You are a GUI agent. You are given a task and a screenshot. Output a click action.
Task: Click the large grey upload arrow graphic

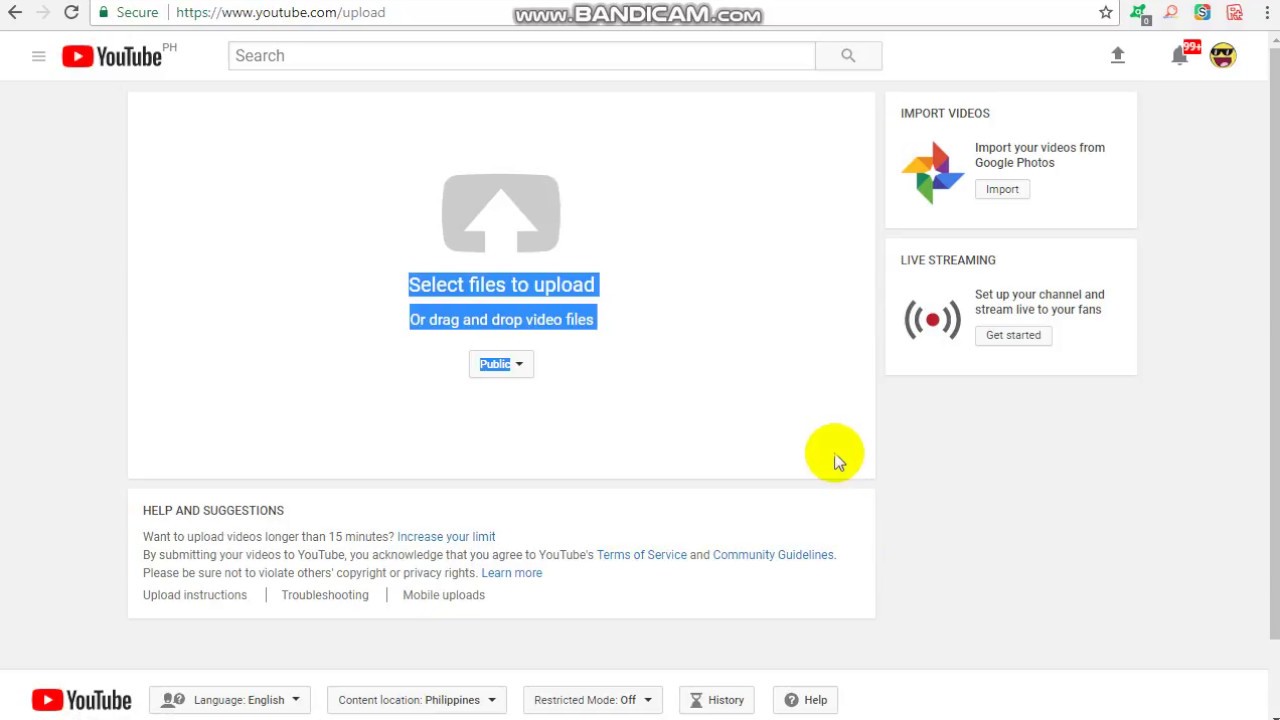[501, 213]
